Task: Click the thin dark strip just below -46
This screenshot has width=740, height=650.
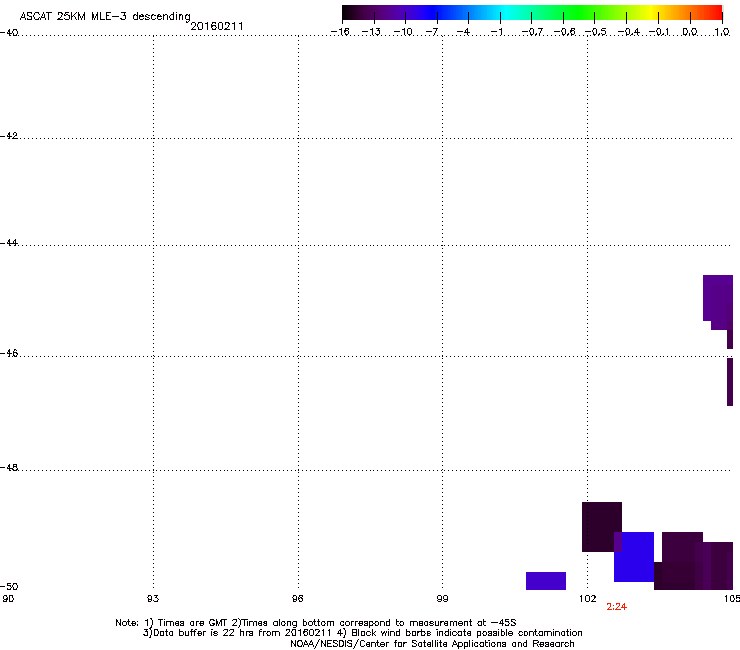Action: click(x=730, y=382)
